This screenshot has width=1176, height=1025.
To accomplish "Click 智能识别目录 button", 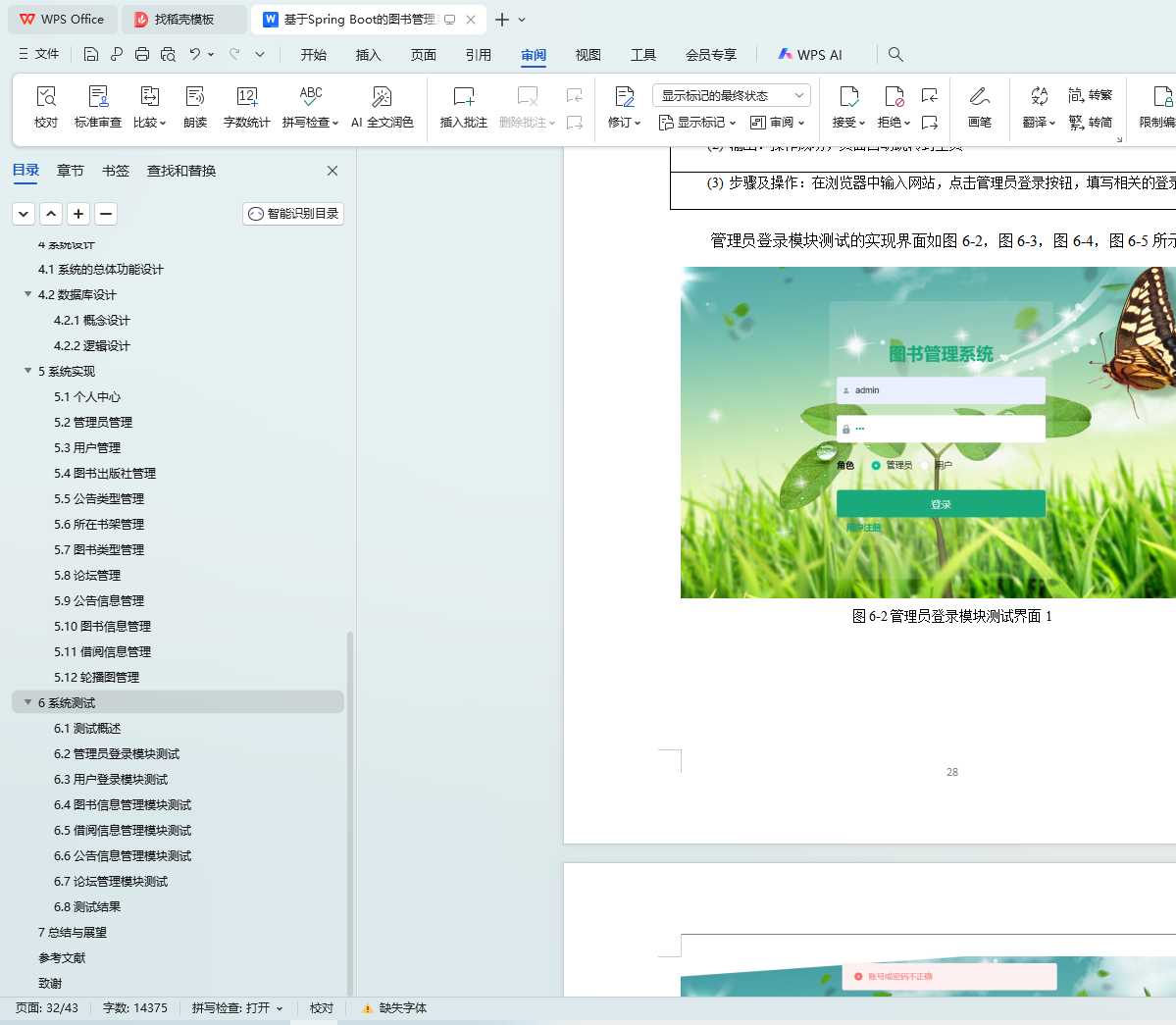I will coord(293,214).
